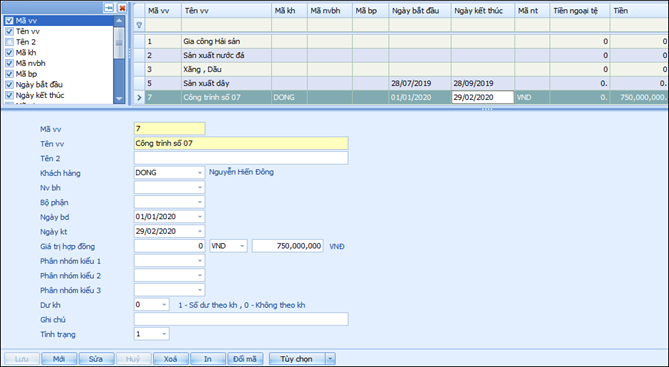Focus the Tên 2 input field
Viewport: 669px width, 367px height.
point(241,158)
